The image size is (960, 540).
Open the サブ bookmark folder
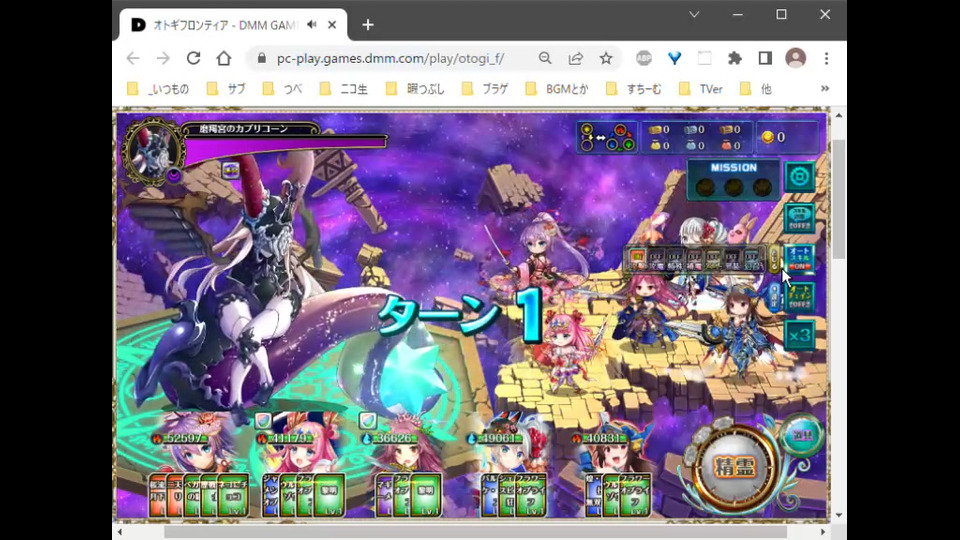point(226,89)
